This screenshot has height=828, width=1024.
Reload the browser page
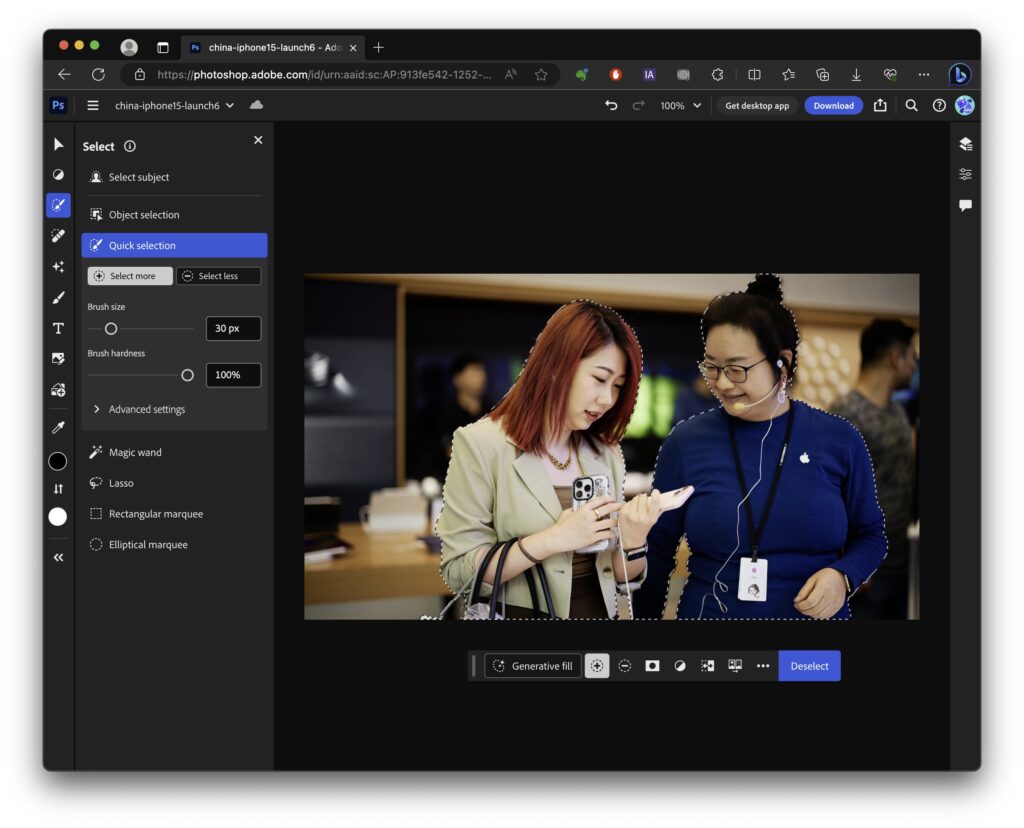point(98,74)
